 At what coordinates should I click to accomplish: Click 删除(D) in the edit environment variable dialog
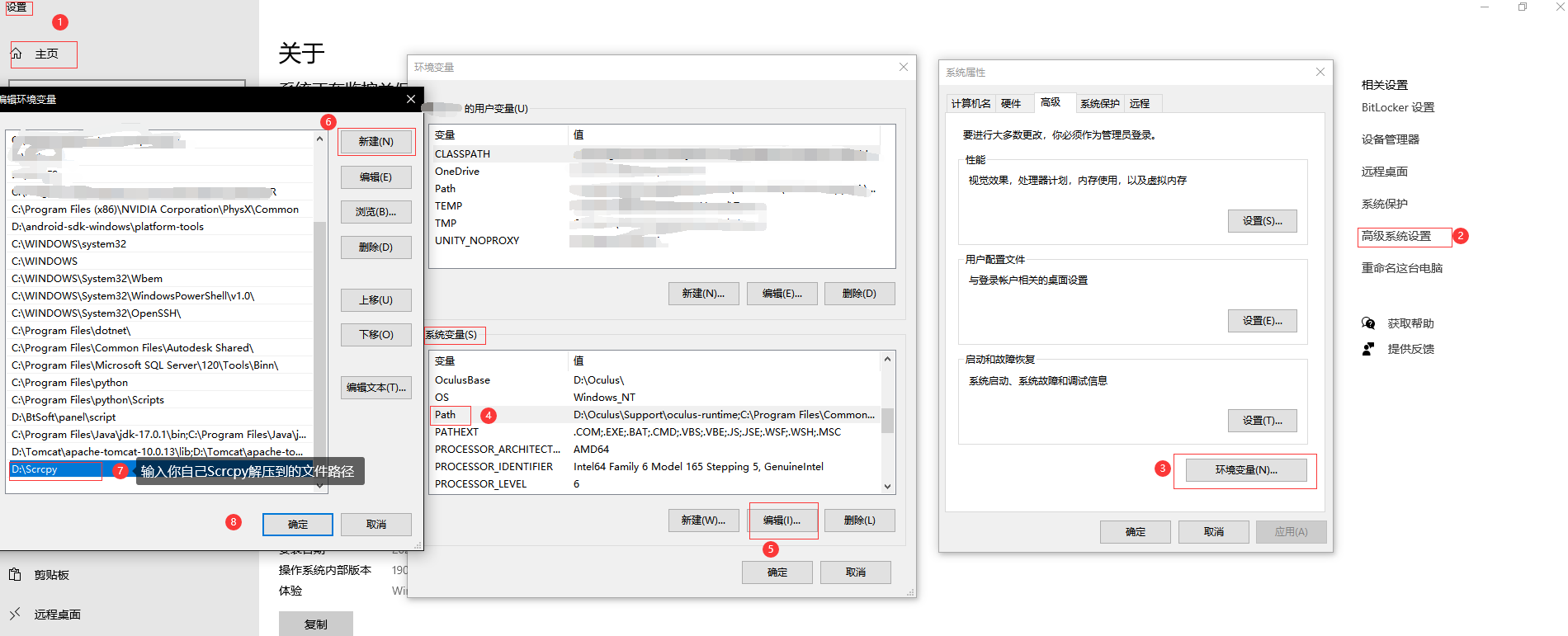(375, 247)
